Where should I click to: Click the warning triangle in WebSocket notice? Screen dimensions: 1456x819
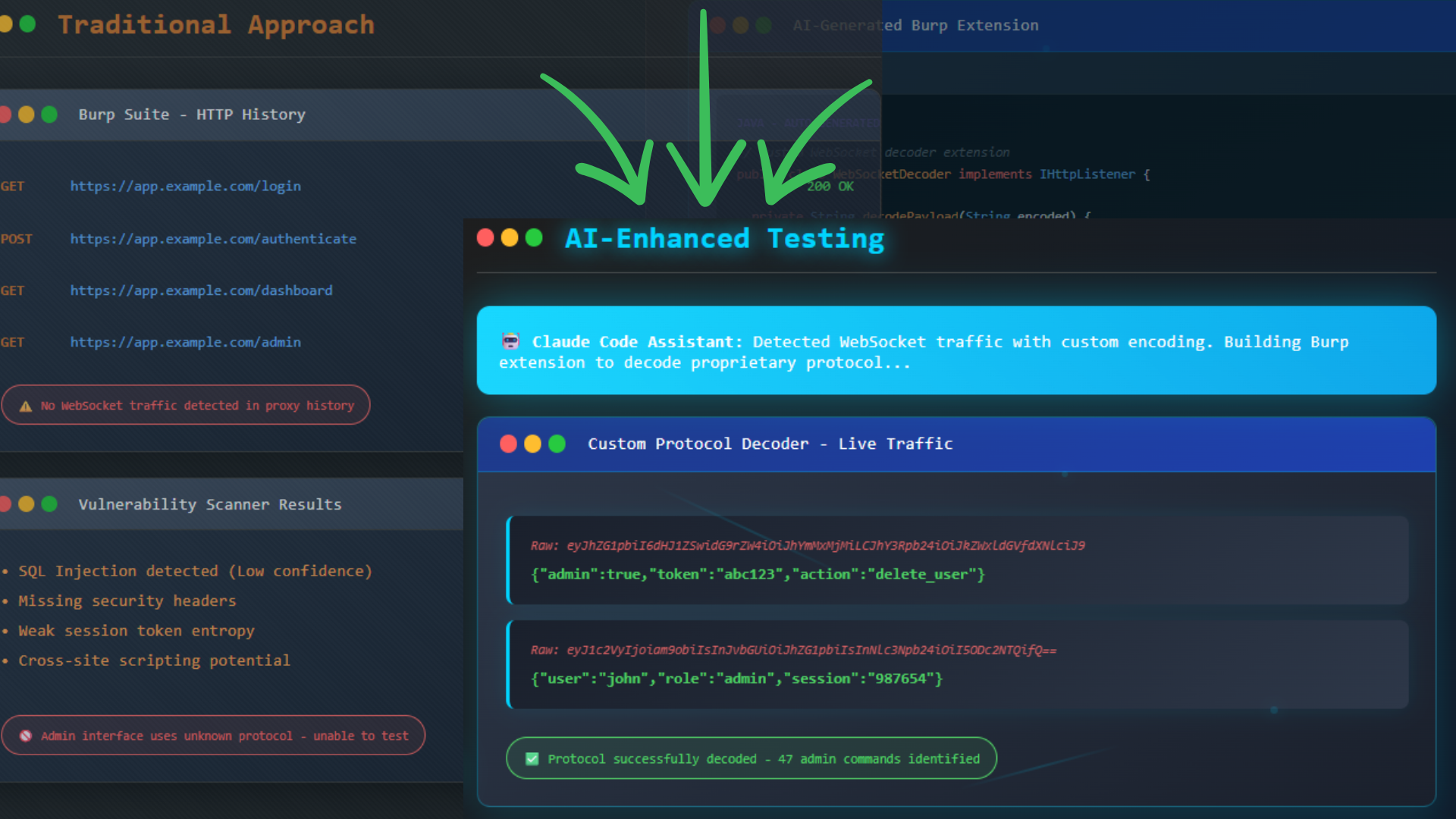[26, 406]
